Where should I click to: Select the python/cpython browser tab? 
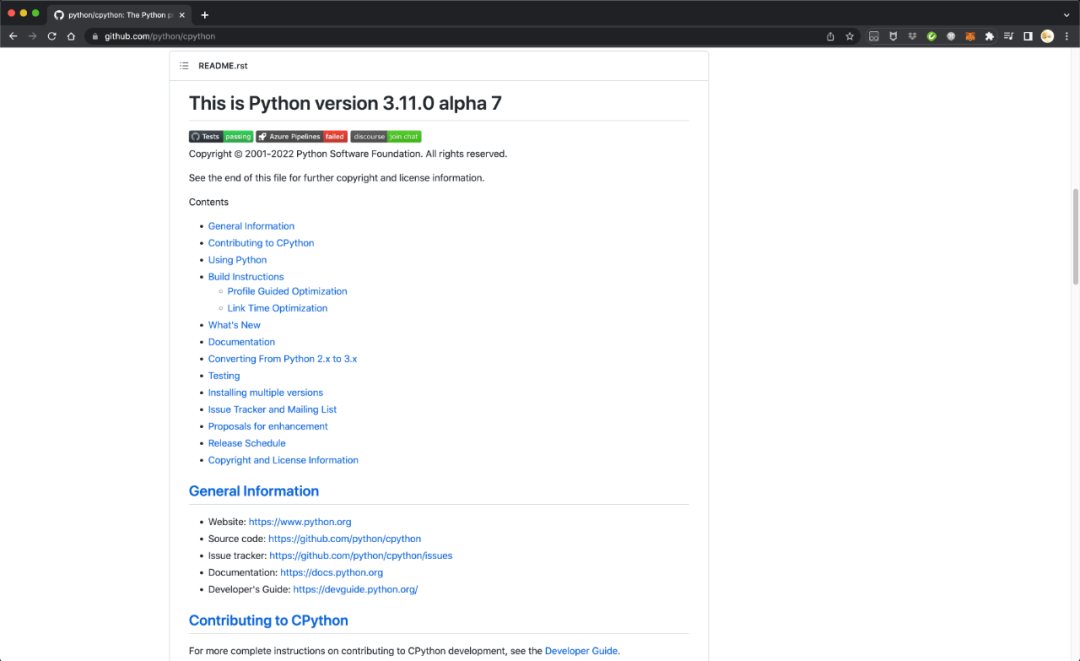tap(120, 14)
